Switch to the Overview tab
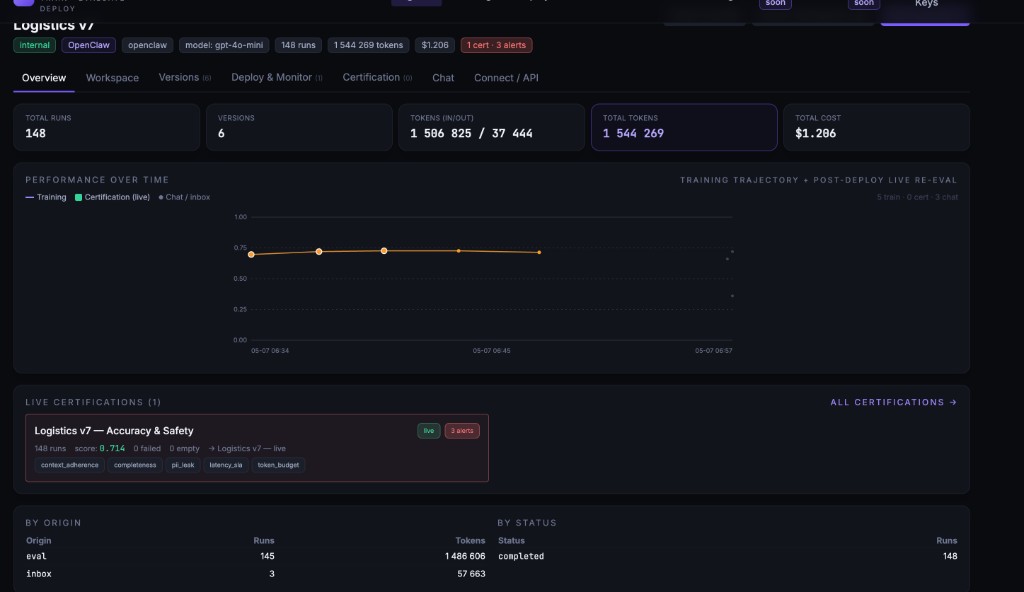The height and width of the screenshot is (592, 1024). 44,78
